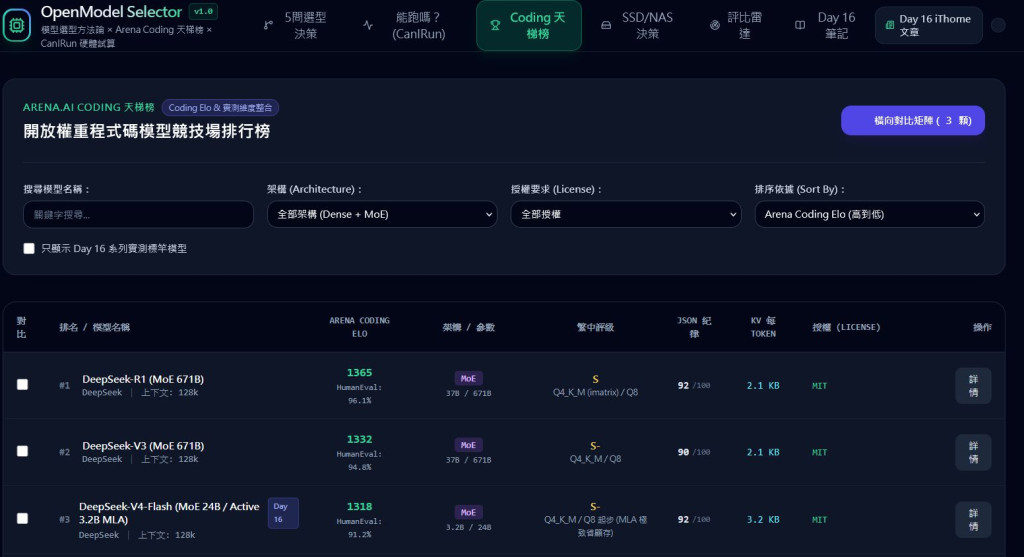
Task: Click the Coding Elo & 實測維度整合 badge
Action: point(220,108)
